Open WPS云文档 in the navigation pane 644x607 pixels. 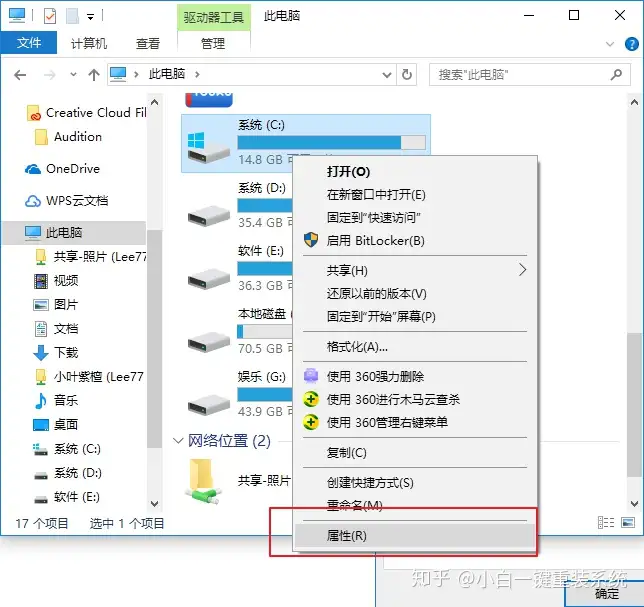[67, 201]
